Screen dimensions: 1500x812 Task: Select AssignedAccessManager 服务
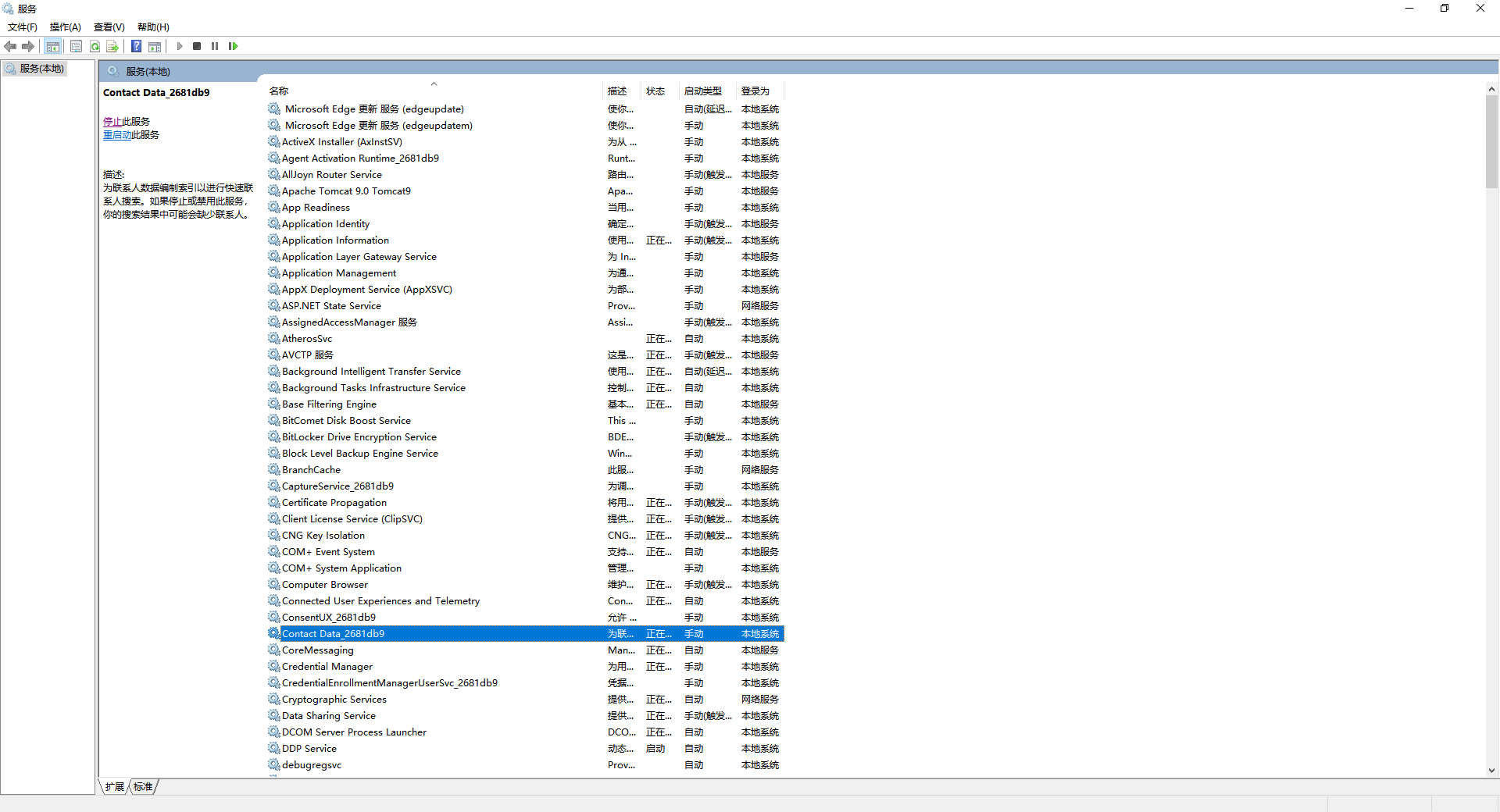[525, 322]
